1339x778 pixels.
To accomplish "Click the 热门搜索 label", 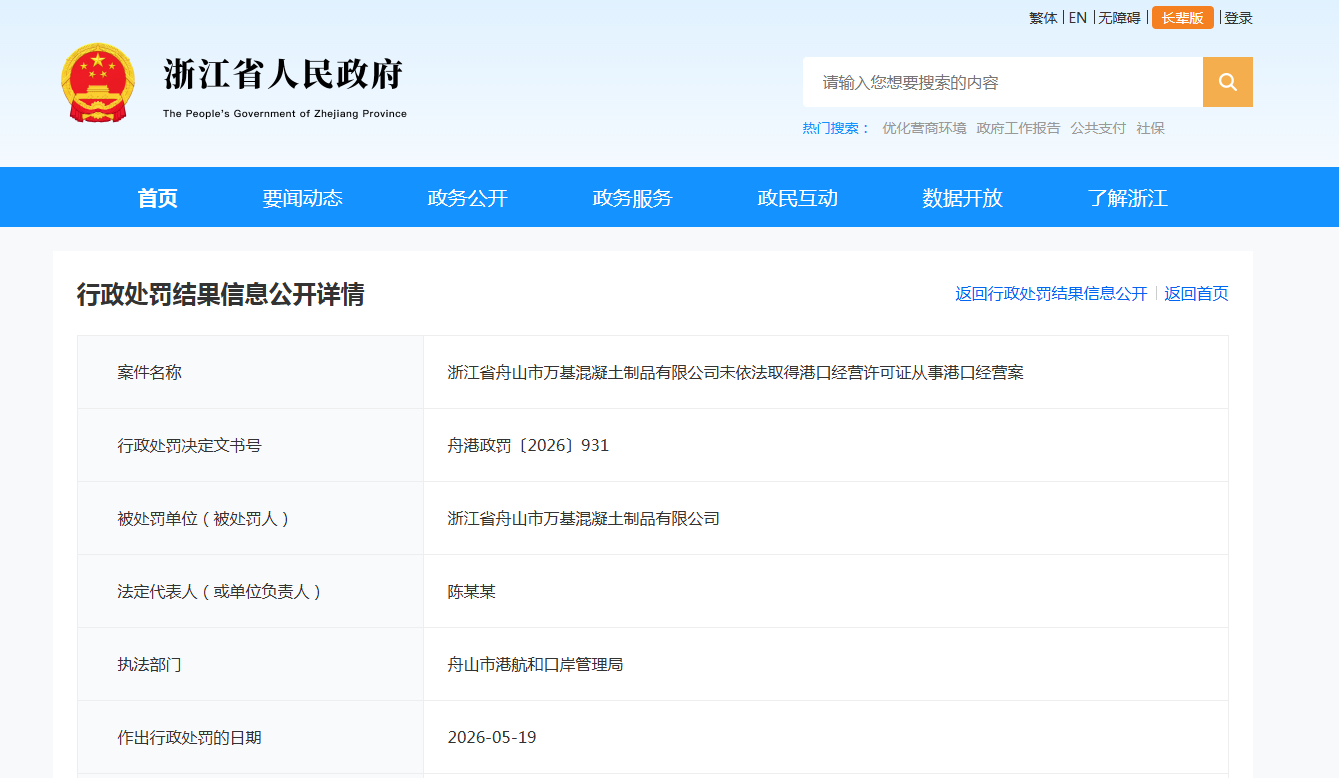I will [x=836, y=128].
